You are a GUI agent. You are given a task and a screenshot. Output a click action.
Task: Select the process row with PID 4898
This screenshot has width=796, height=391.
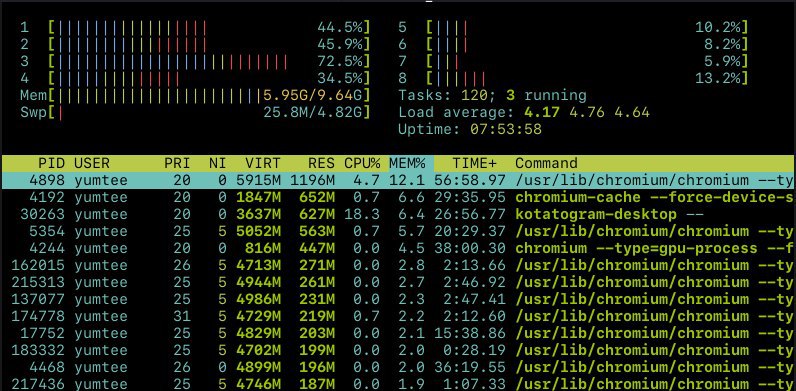398,180
